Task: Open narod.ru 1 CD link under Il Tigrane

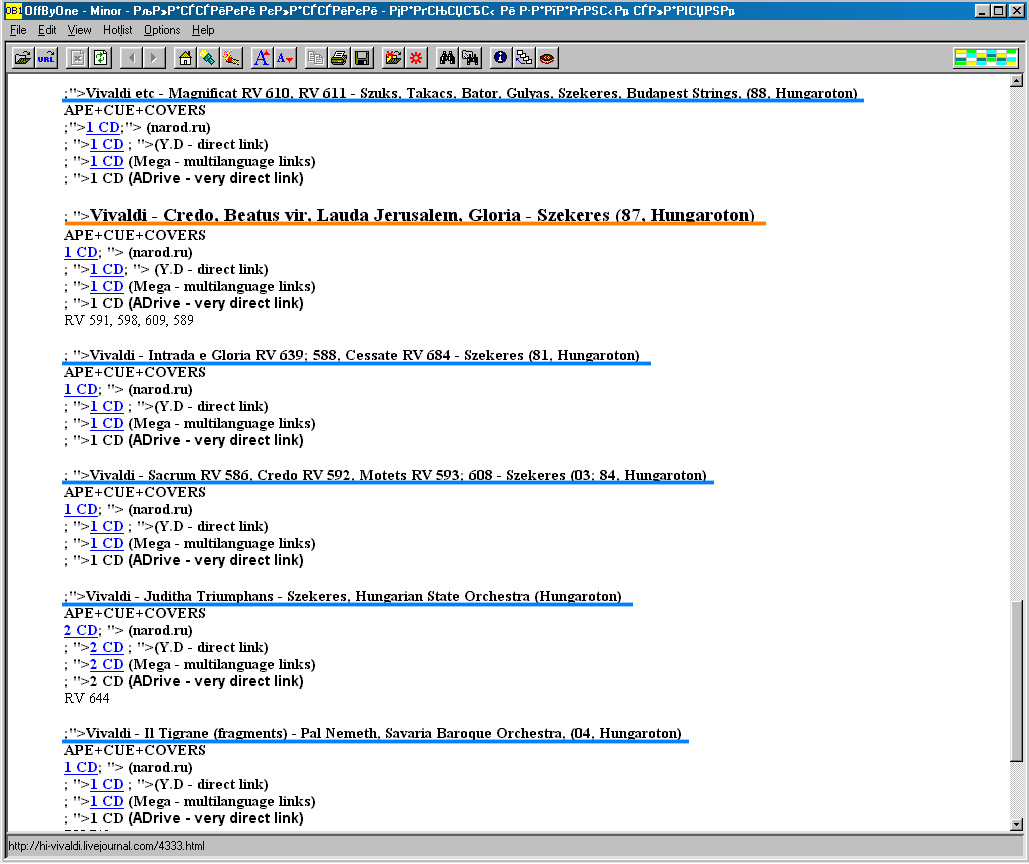Action: click(x=81, y=768)
